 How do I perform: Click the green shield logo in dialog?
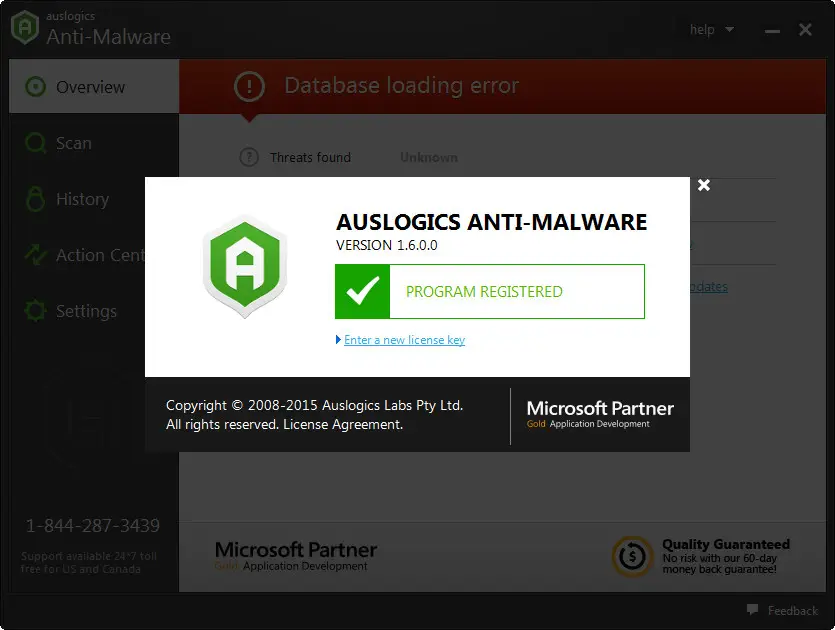point(245,264)
